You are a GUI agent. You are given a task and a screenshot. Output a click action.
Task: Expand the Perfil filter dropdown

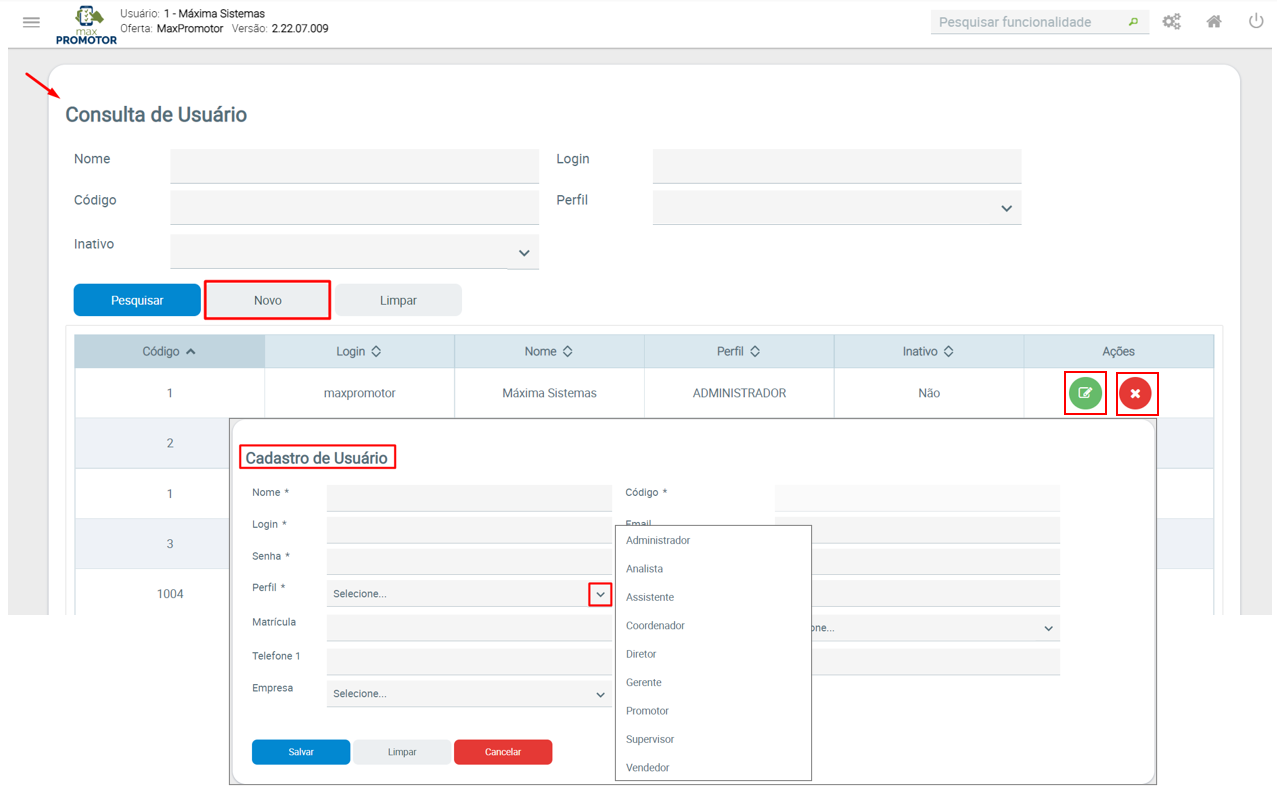pyautogui.click(x=1006, y=208)
